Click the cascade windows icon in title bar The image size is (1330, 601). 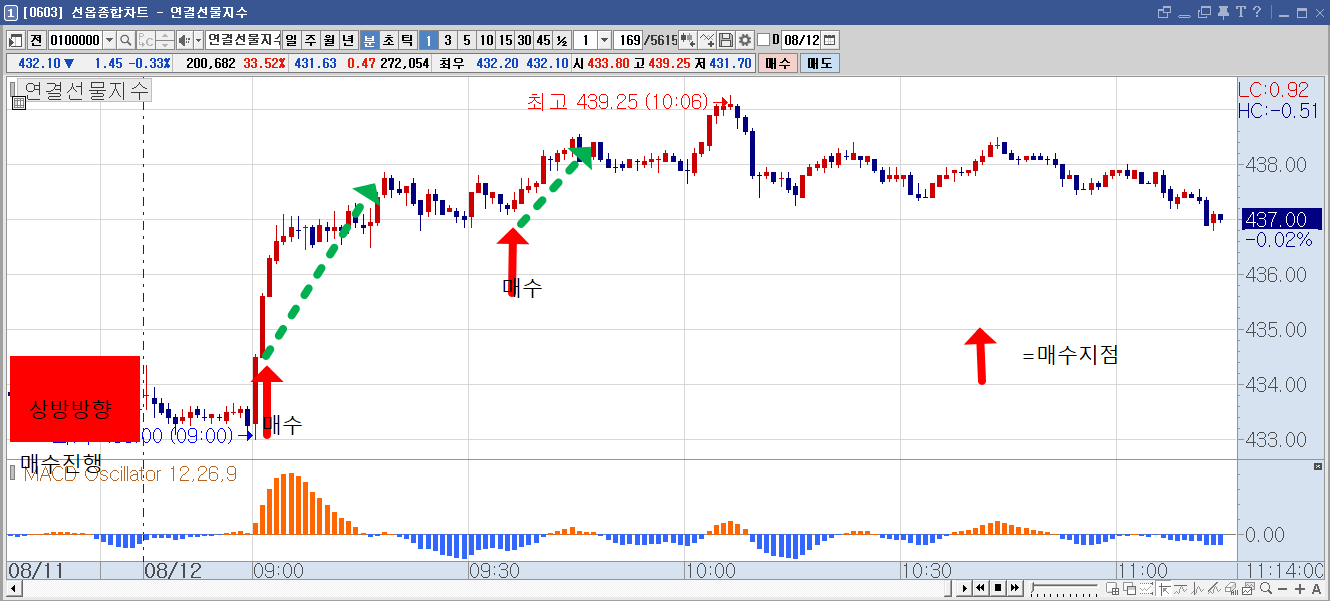click(1204, 12)
